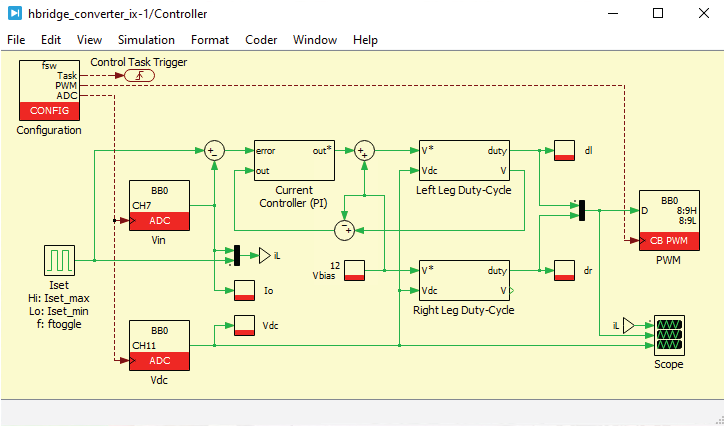Select the Right Leg Duty-Cycle block

pos(463,280)
